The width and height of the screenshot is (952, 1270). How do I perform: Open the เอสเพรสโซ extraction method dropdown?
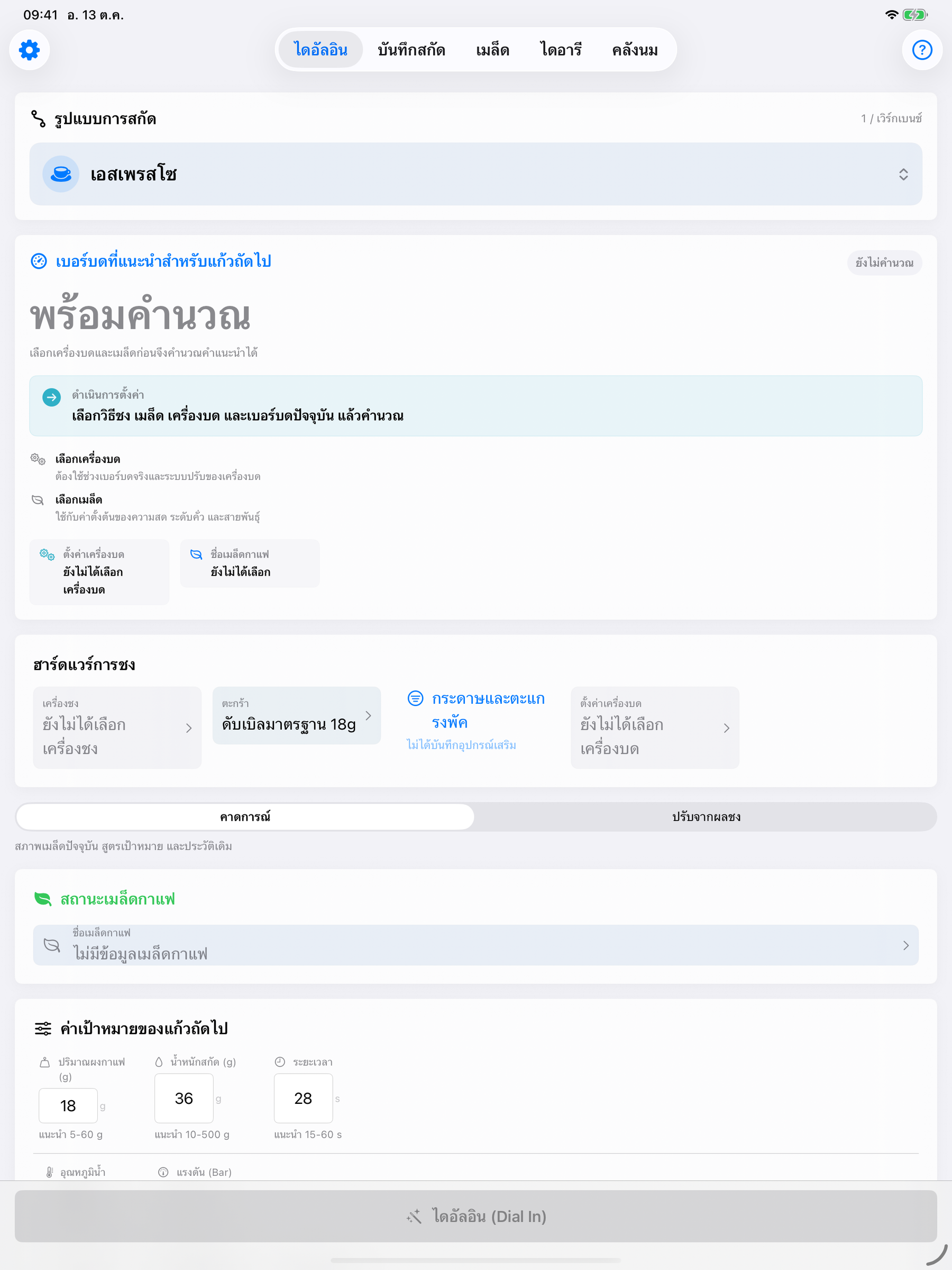pos(475,174)
